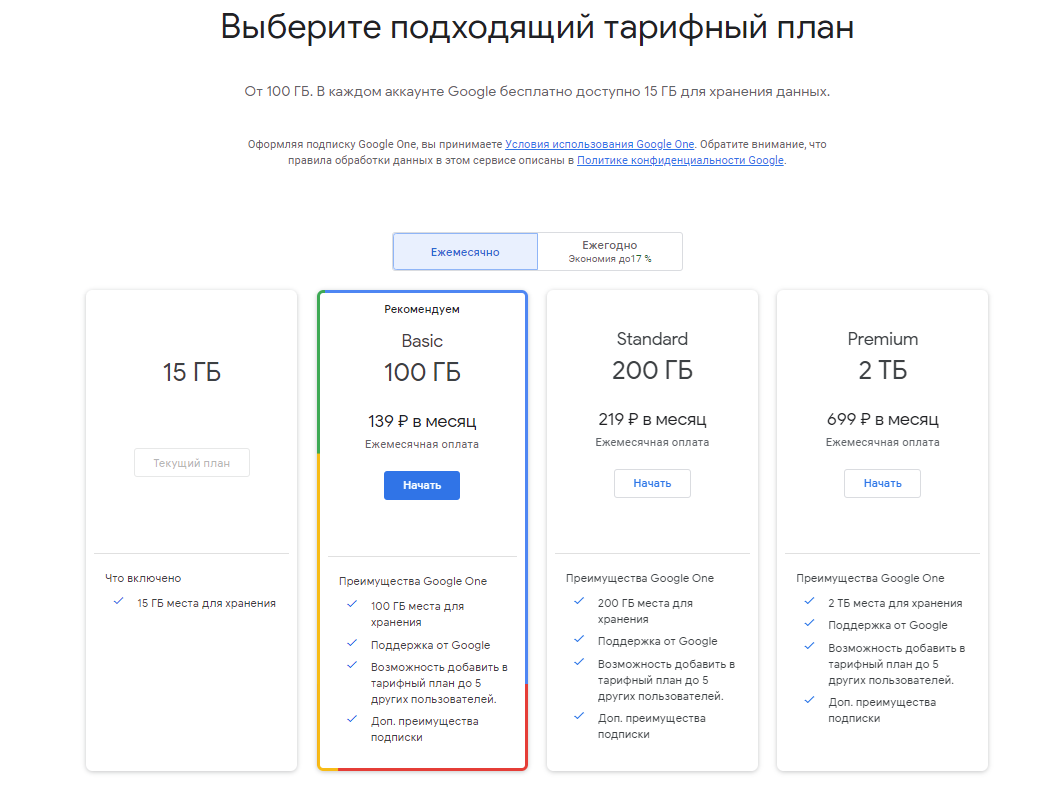Click checkmark beside Premium Поддержка от Google
This screenshot has height=800, width=1058.
[x=809, y=623]
